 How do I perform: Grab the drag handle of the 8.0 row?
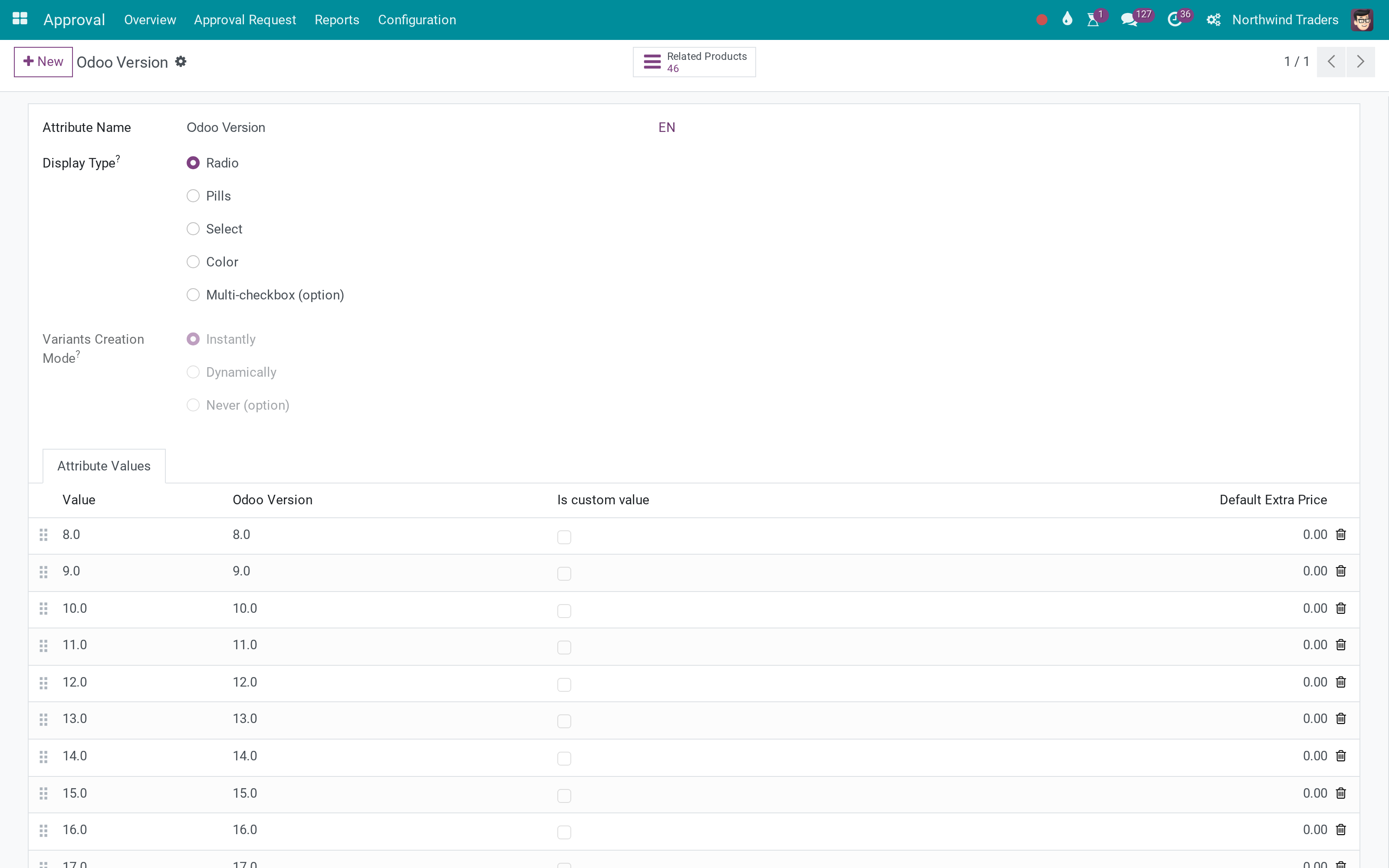coord(43,535)
